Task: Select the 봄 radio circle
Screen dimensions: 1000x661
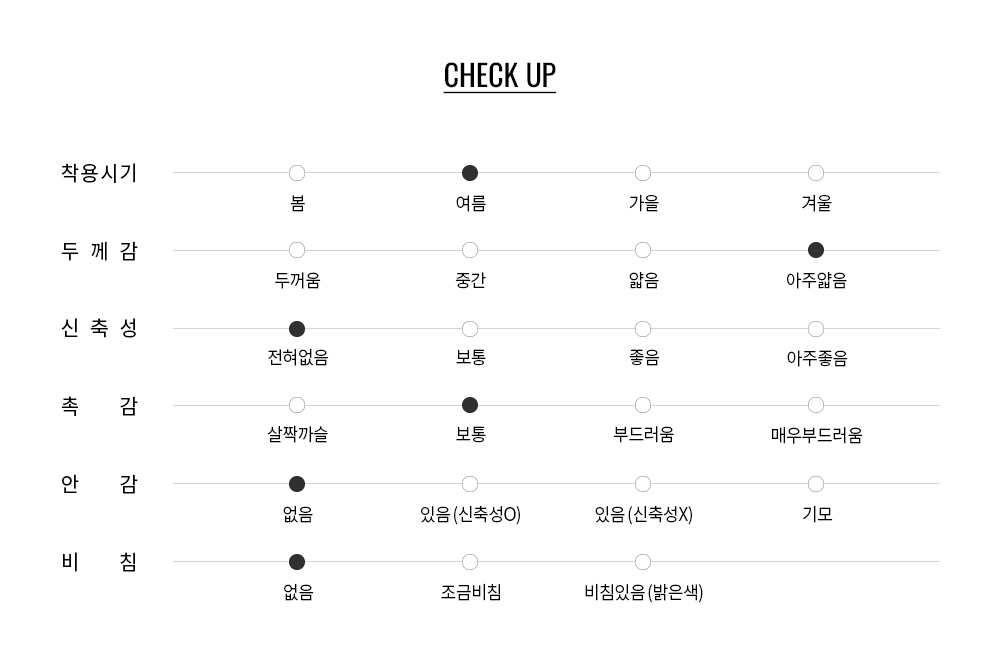Action: tap(297, 173)
